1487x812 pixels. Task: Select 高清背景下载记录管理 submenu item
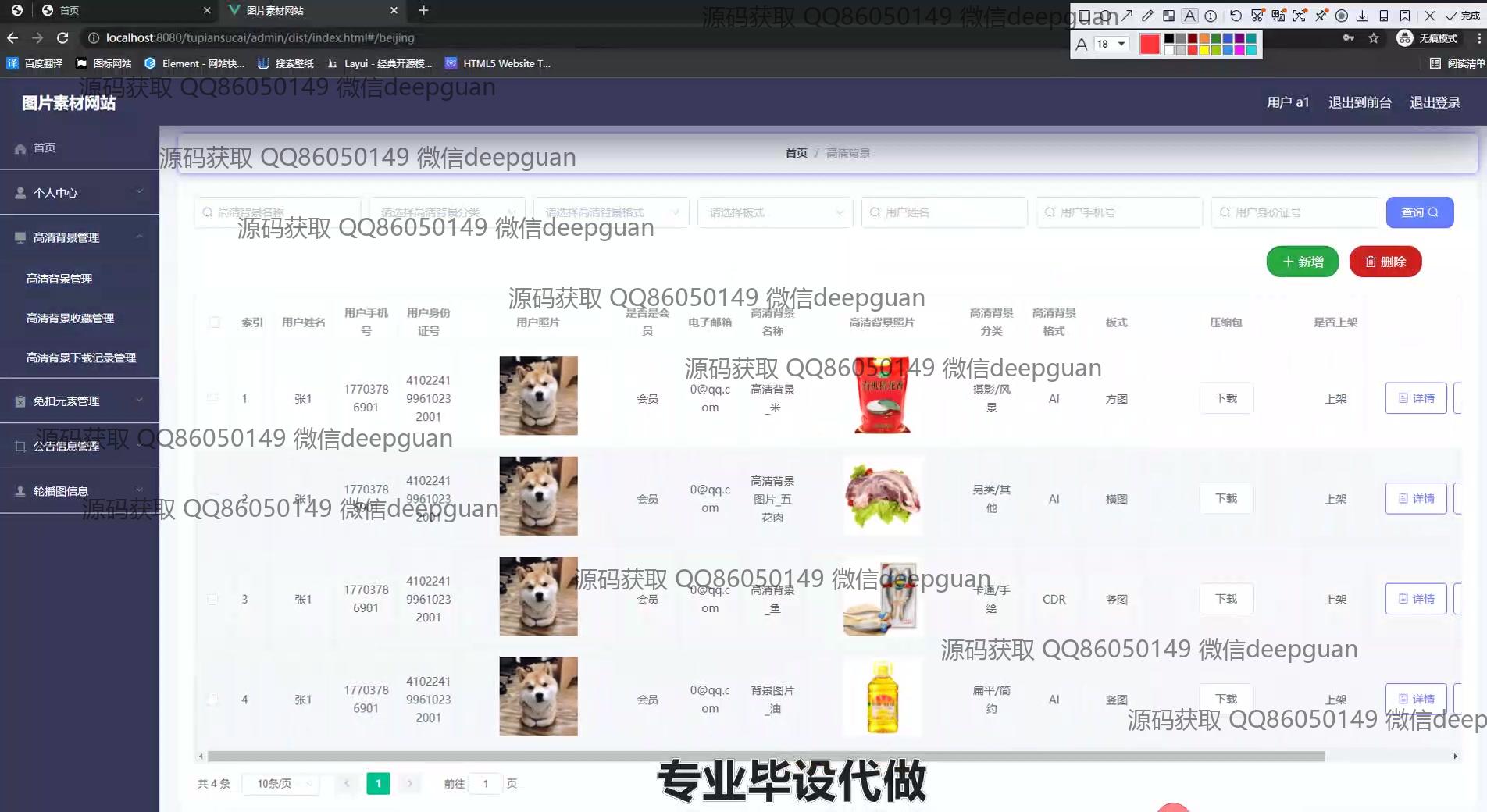point(80,358)
